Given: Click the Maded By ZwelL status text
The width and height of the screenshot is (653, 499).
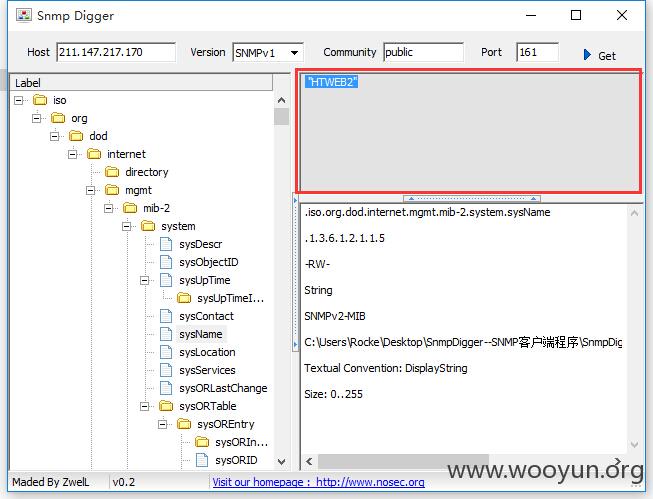Looking at the screenshot, I should (x=50, y=482).
